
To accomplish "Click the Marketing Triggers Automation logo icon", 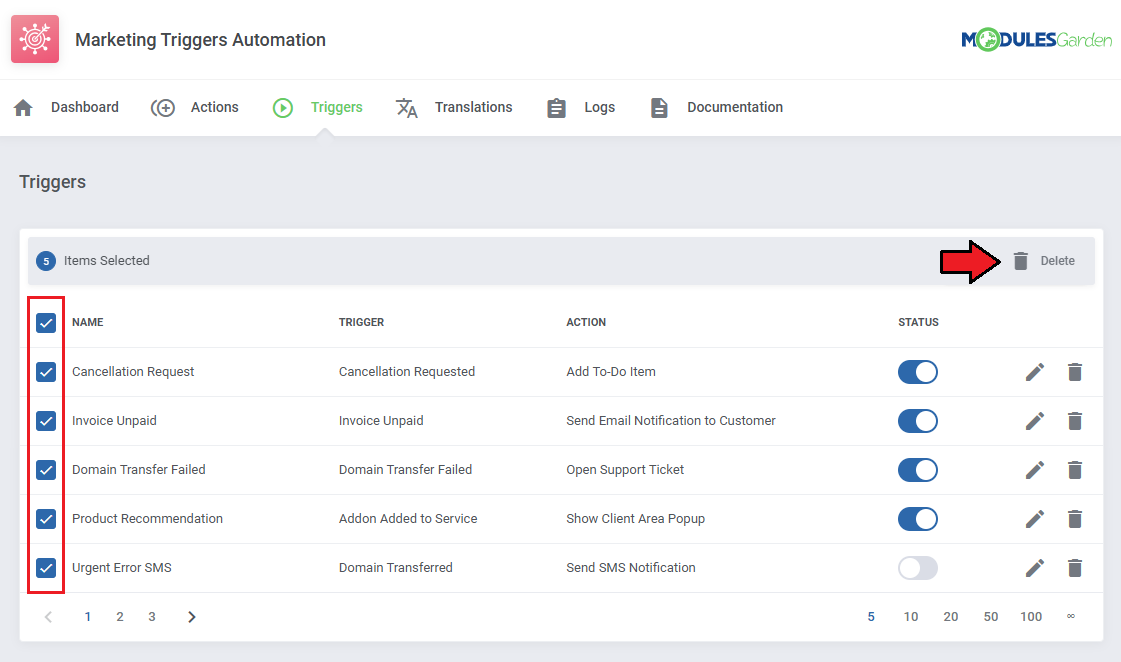I will (35, 39).
